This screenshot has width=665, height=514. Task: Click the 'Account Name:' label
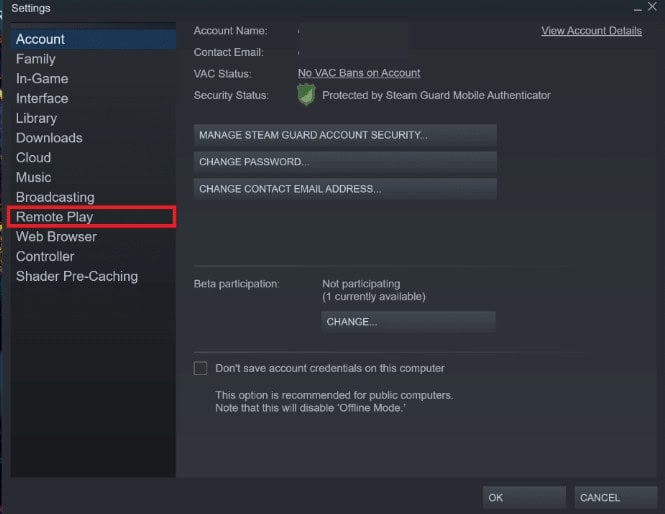pyautogui.click(x=230, y=31)
